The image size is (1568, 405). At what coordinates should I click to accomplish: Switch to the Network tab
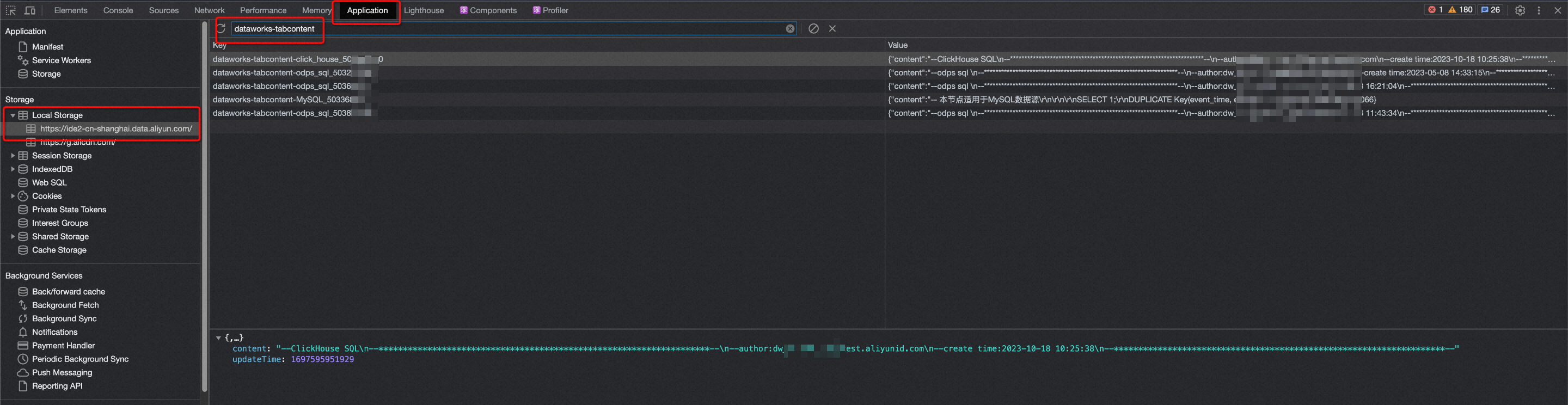210,10
